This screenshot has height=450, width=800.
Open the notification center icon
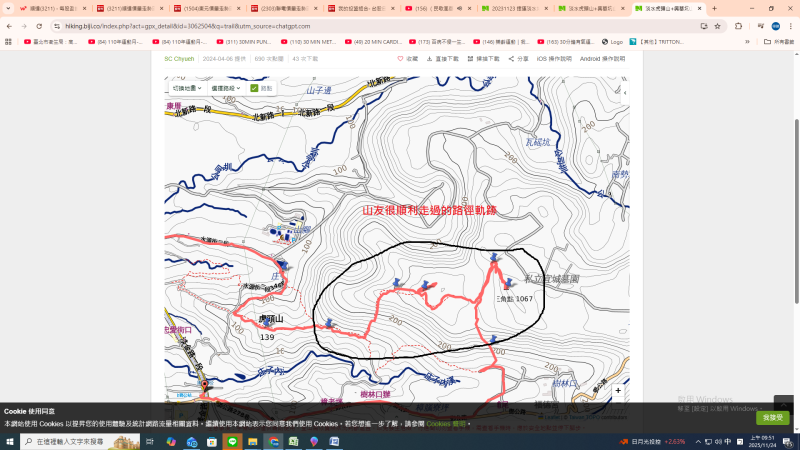(x=788, y=442)
